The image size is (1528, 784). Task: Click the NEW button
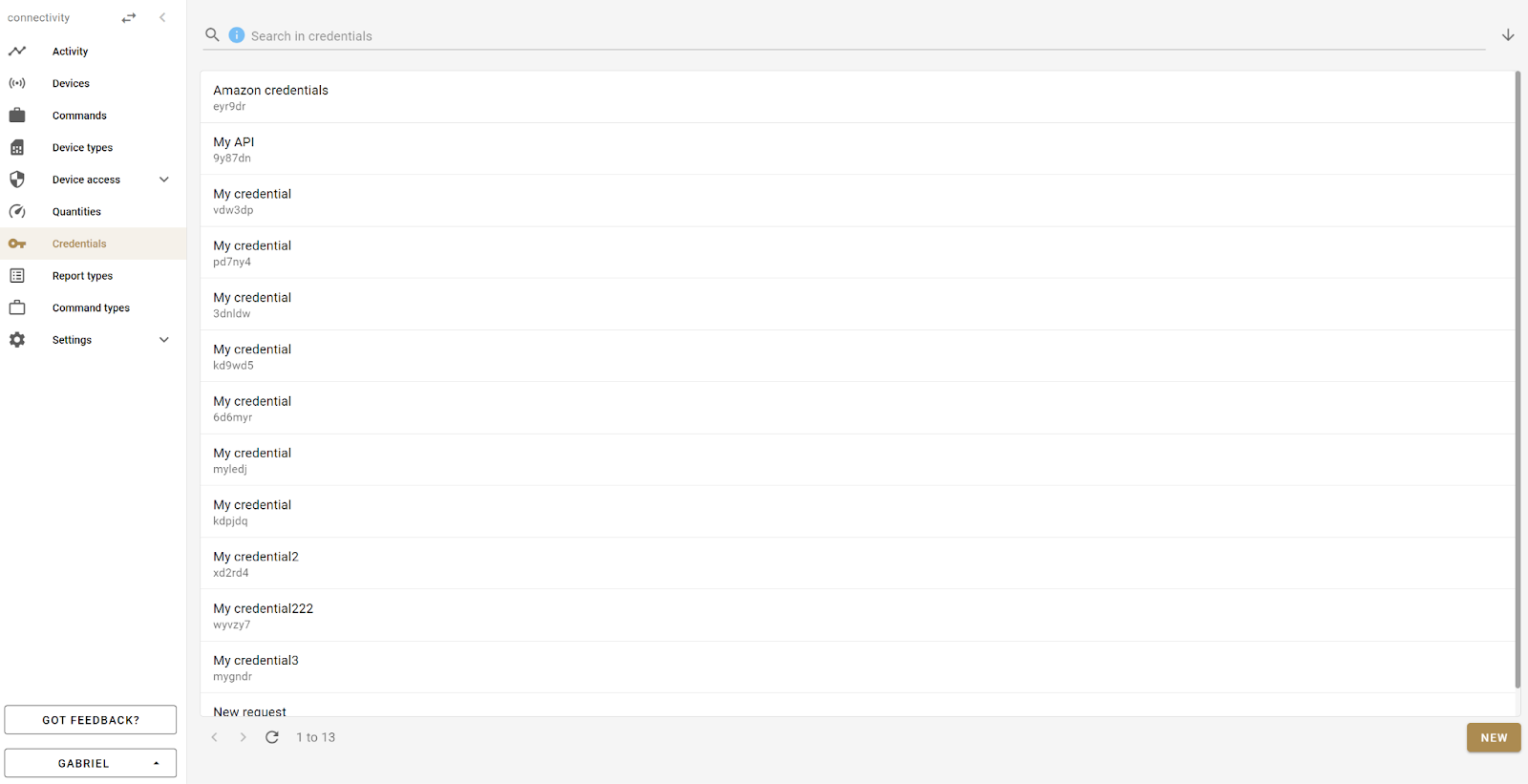tap(1494, 737)
